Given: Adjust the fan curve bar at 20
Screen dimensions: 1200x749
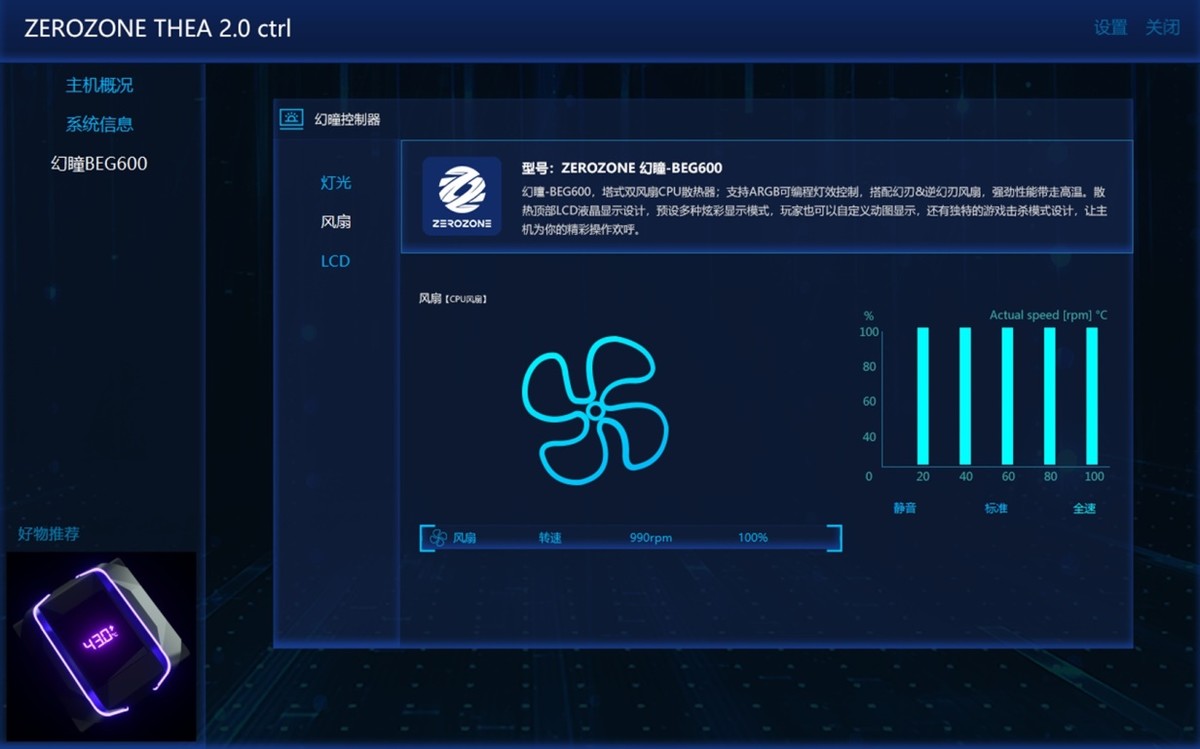Looking at the screenshot, I should coord(923,397).
